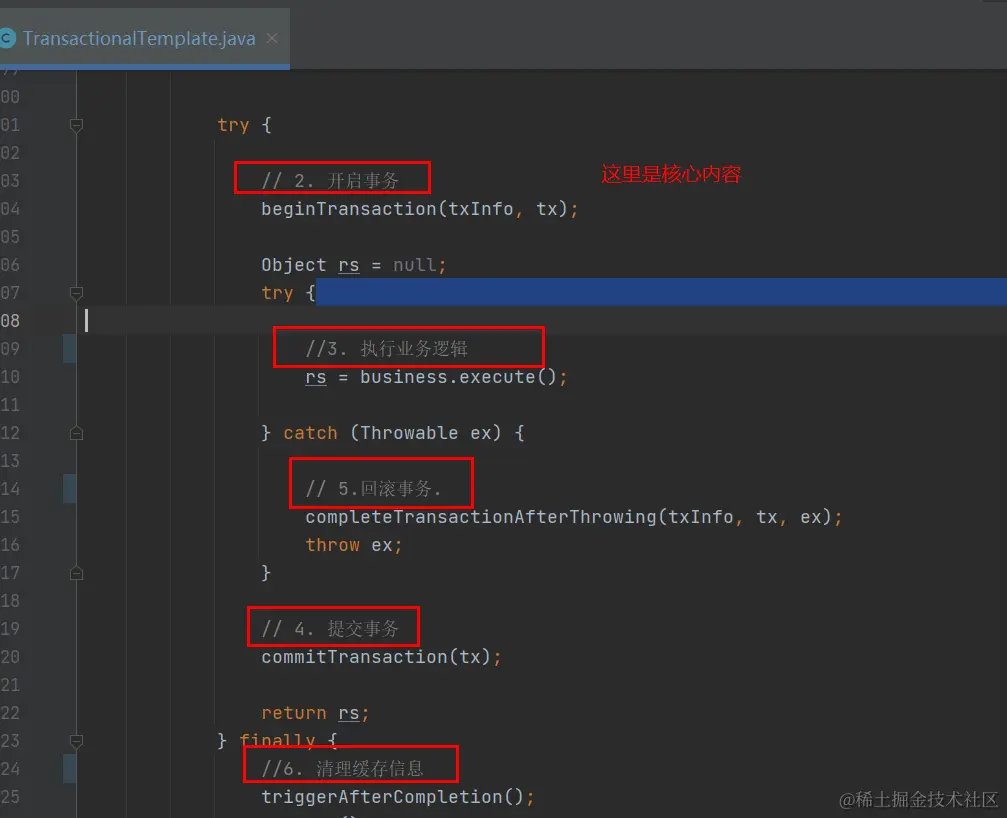Click line number 15 in the gutter
The height and width of the screenshot is (818, 1007).
10,518
